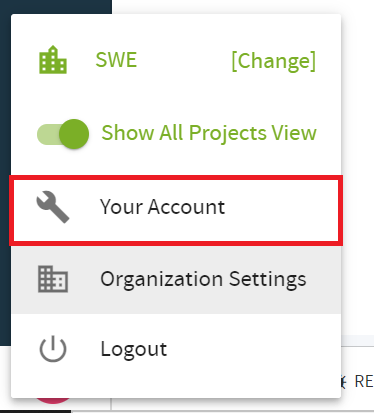The width and height of the screenshot is (374, 413).
Task: Click the grey highlighted Organization Settings row
Action: (176, 279)
